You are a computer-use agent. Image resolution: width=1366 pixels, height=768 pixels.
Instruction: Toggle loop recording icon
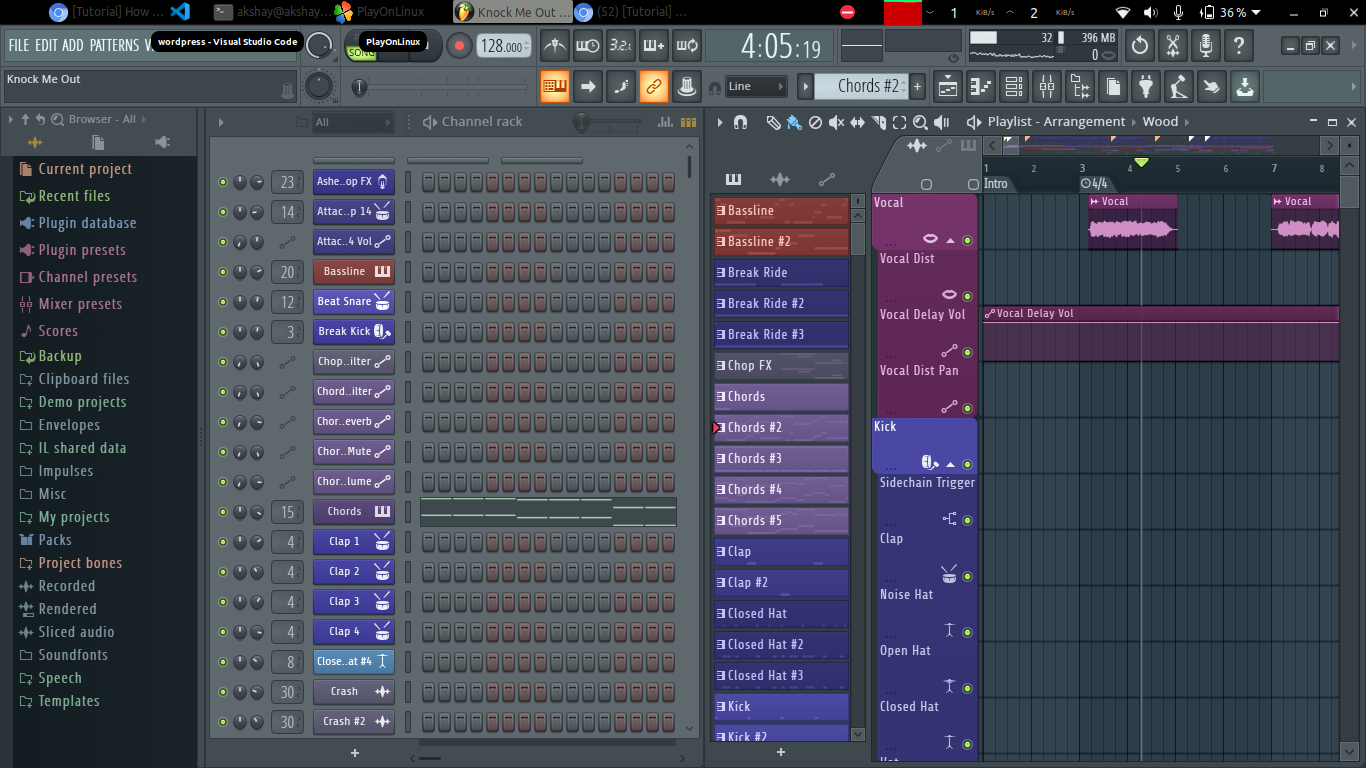(687, 46)
